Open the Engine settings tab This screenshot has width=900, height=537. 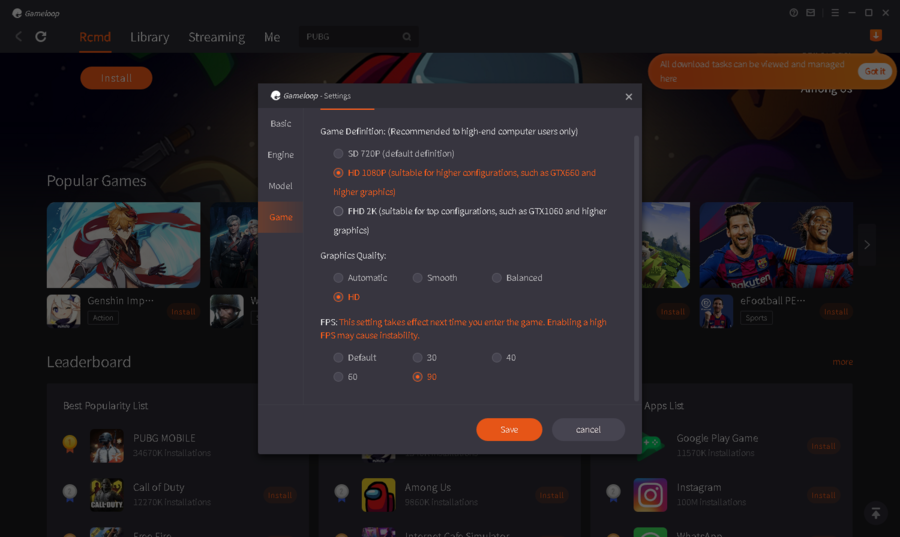coord(281,155)
